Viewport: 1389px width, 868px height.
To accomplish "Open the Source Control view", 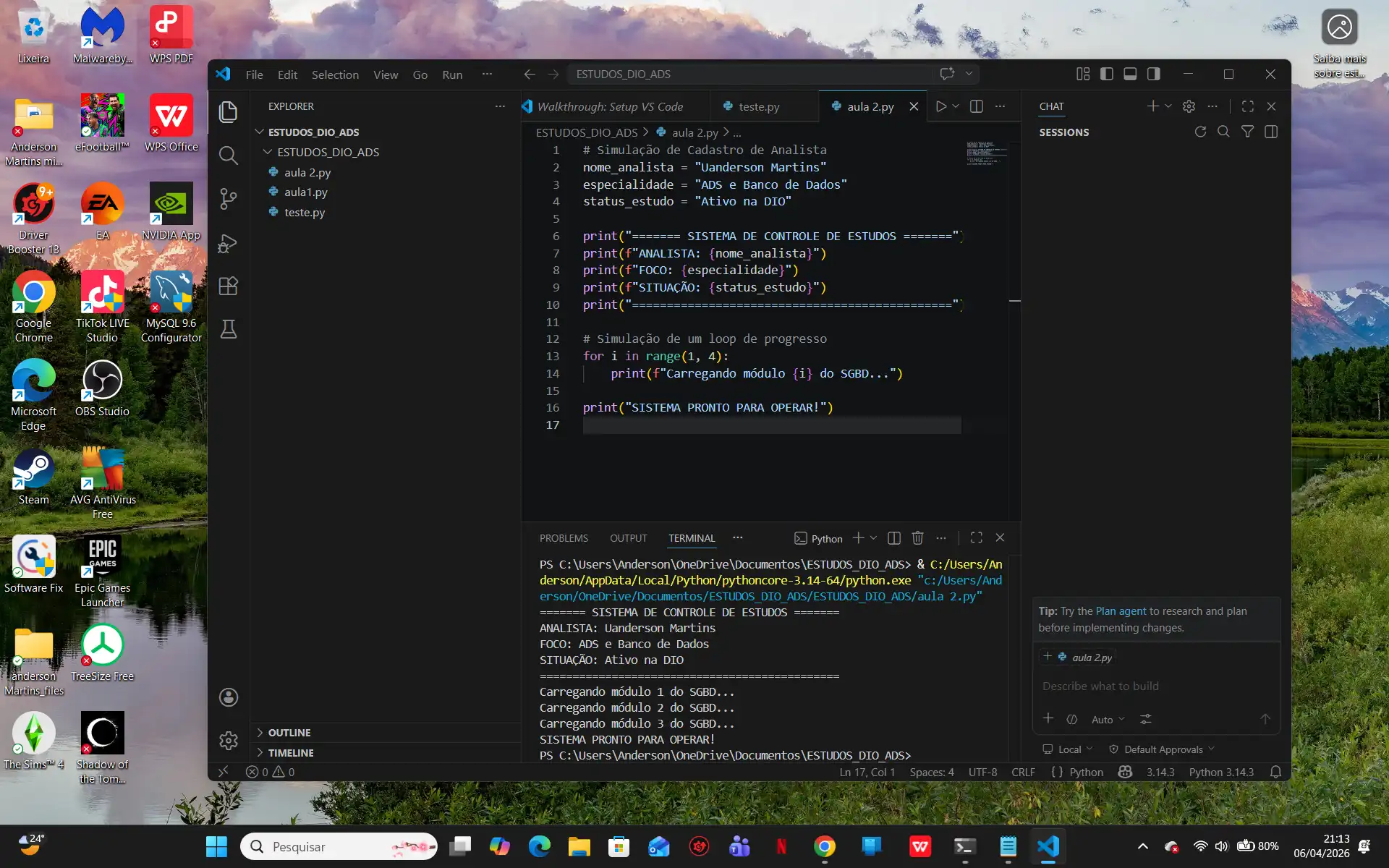I will [x=228, y=199].
